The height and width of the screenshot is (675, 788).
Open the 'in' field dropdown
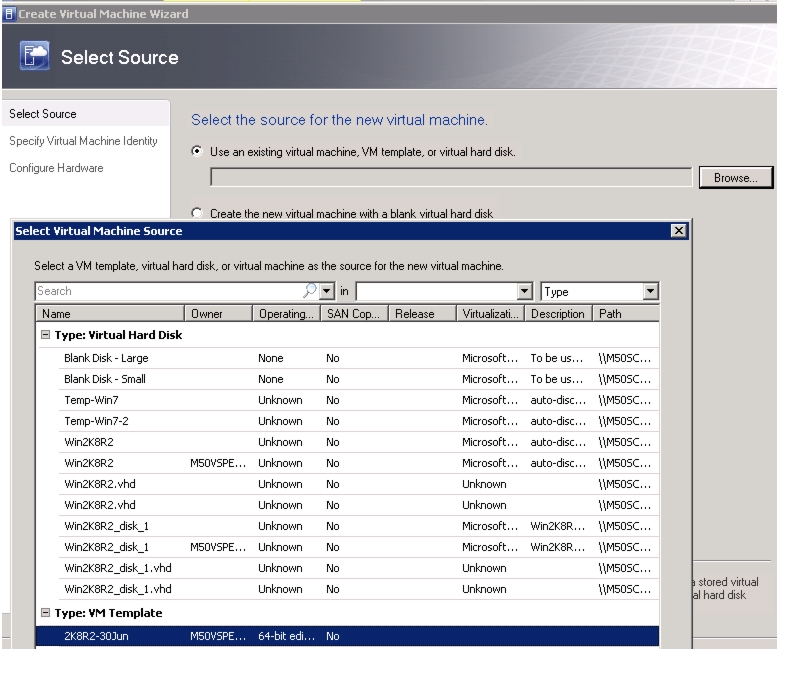click(x=524, y=291)
